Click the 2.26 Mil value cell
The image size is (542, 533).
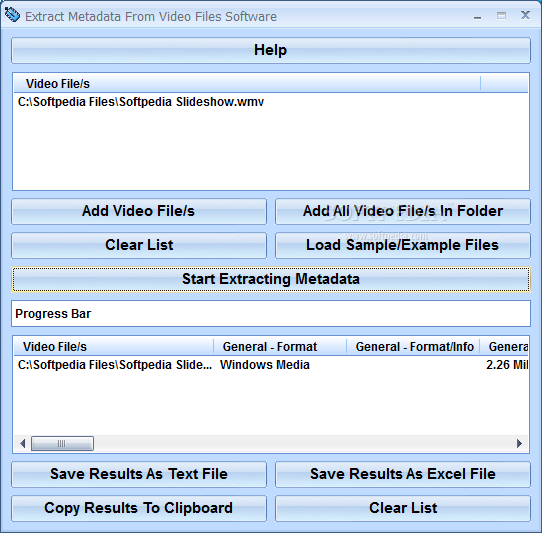[507, 365]
